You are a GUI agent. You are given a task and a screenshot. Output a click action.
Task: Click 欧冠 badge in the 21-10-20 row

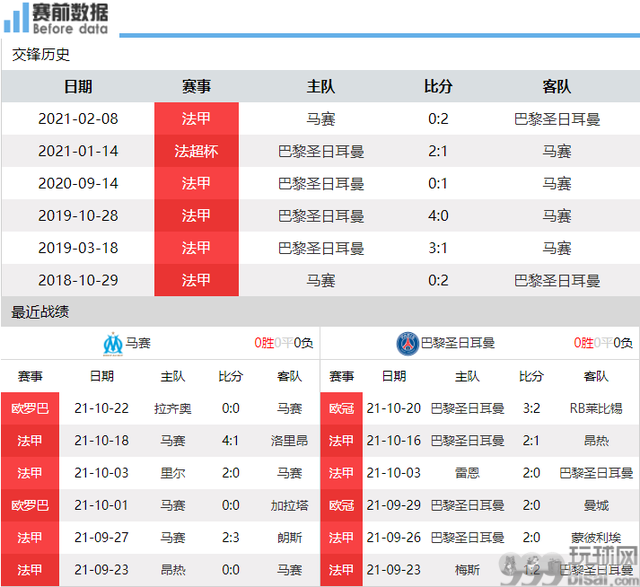(342, 409)
